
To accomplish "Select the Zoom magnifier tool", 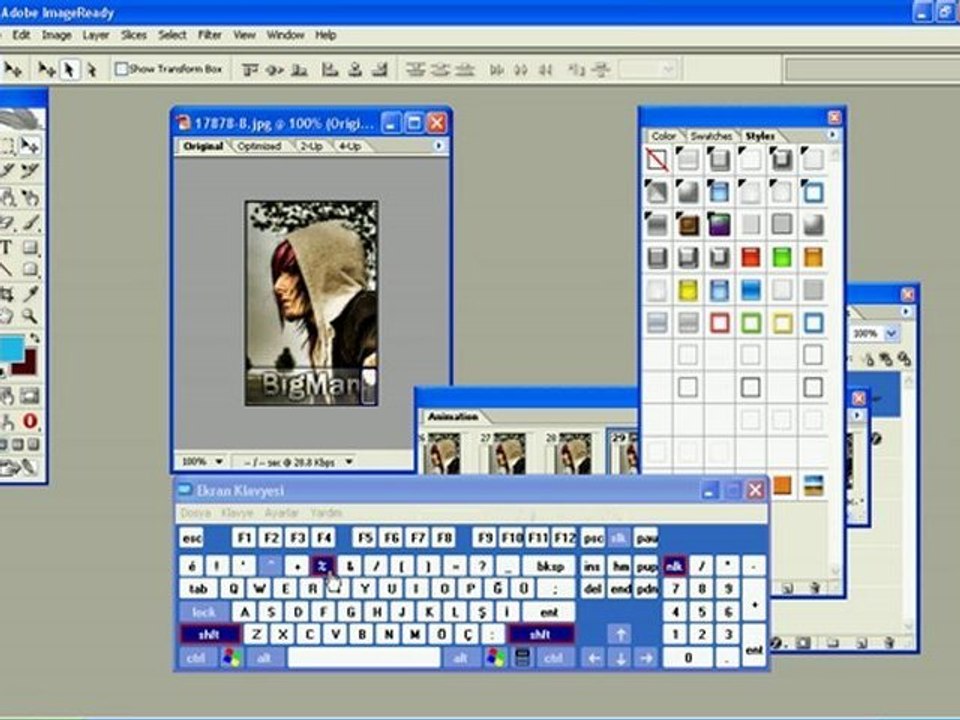I will (x=29, y=316).
